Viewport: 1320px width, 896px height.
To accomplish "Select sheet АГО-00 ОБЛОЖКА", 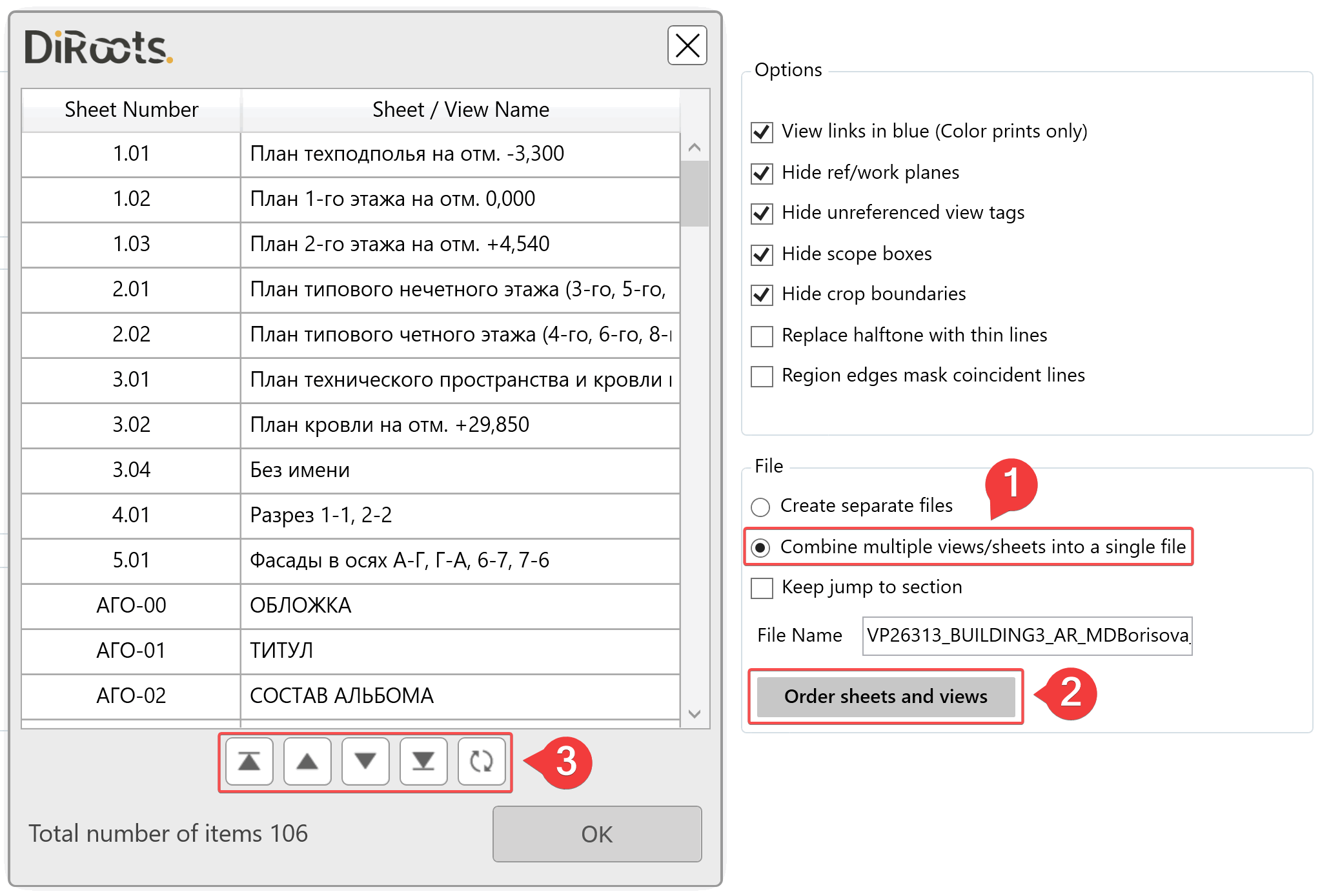I will coord(350,606).
